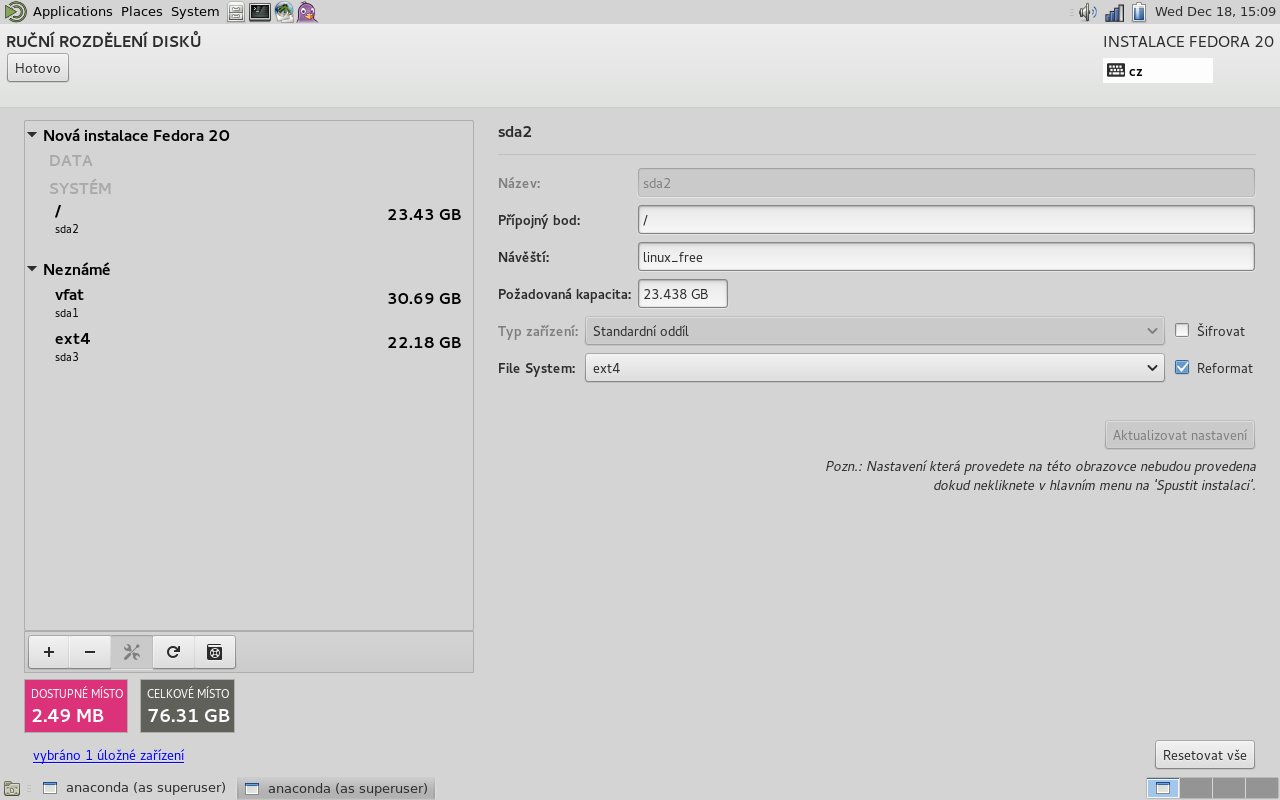Viewport: 1280px width, 800px height.
Task: Click the MATE logo icon in the top panel
Action: pos(15,12)
